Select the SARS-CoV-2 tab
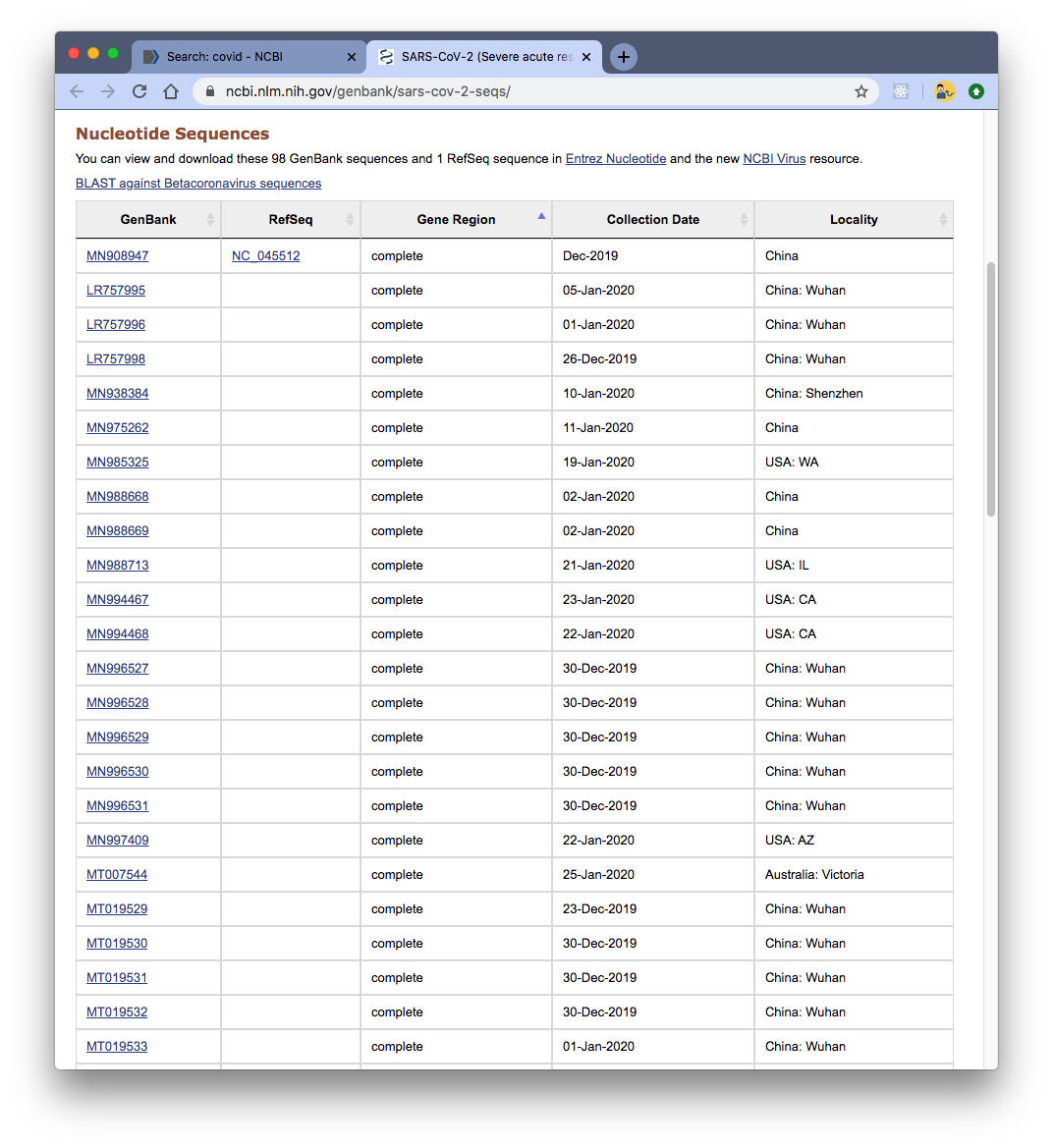 (484, 57)
